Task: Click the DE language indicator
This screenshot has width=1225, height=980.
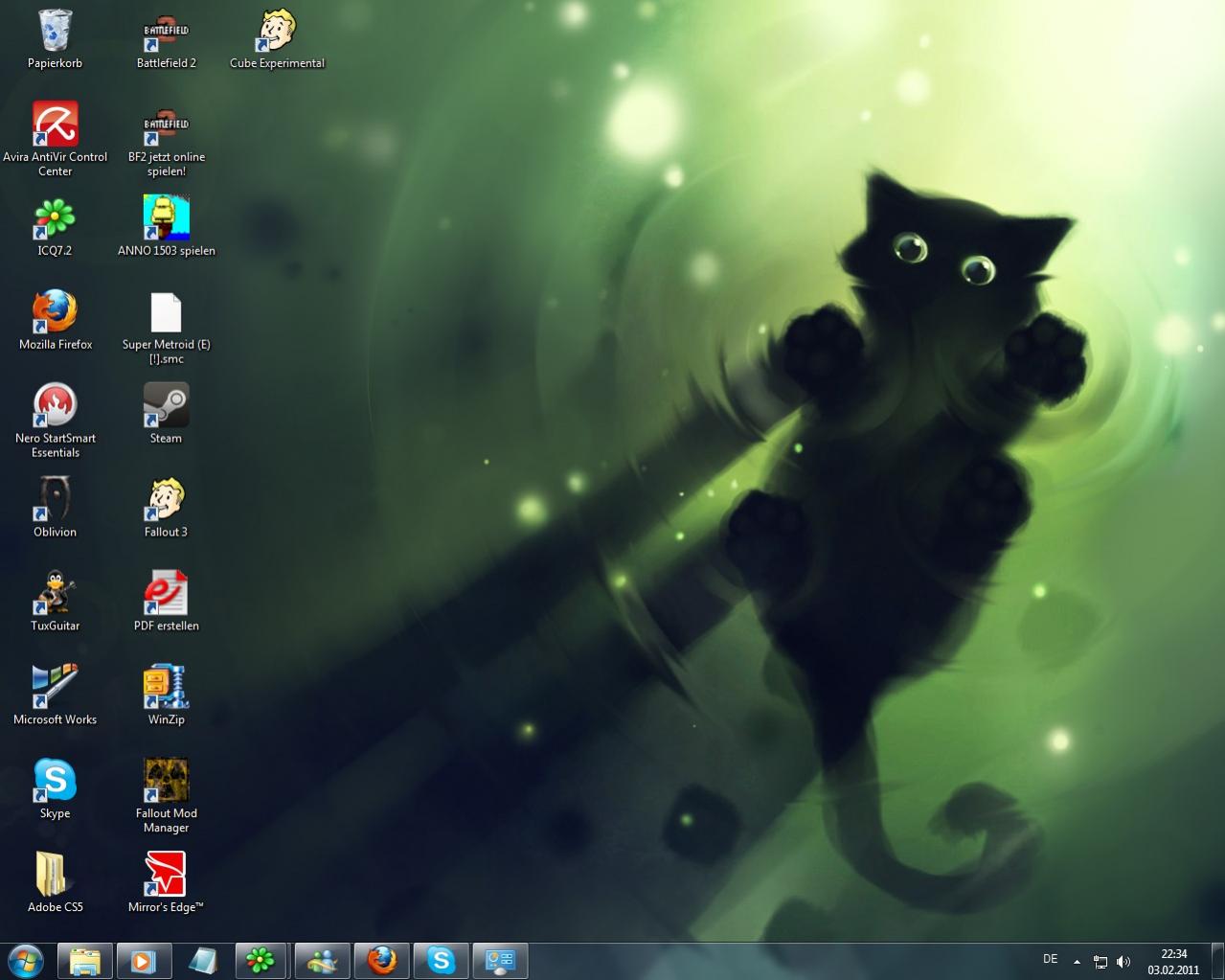Action: tap(1051, 959)
